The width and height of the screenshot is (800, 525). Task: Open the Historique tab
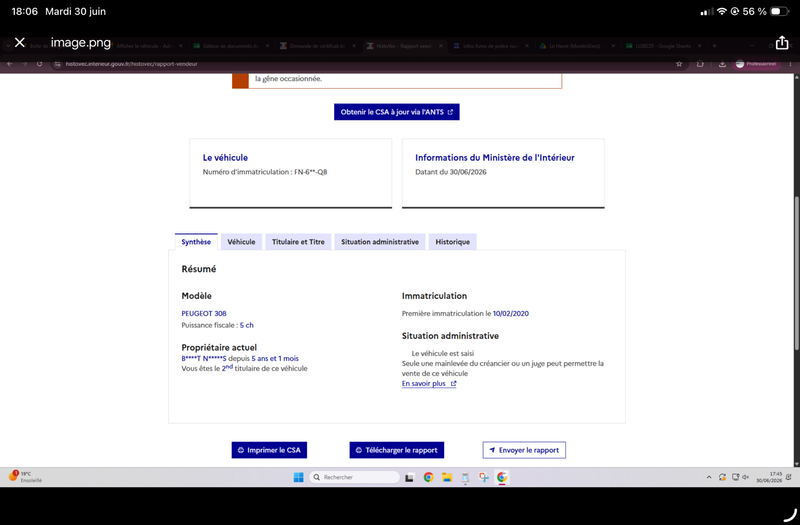452,242
